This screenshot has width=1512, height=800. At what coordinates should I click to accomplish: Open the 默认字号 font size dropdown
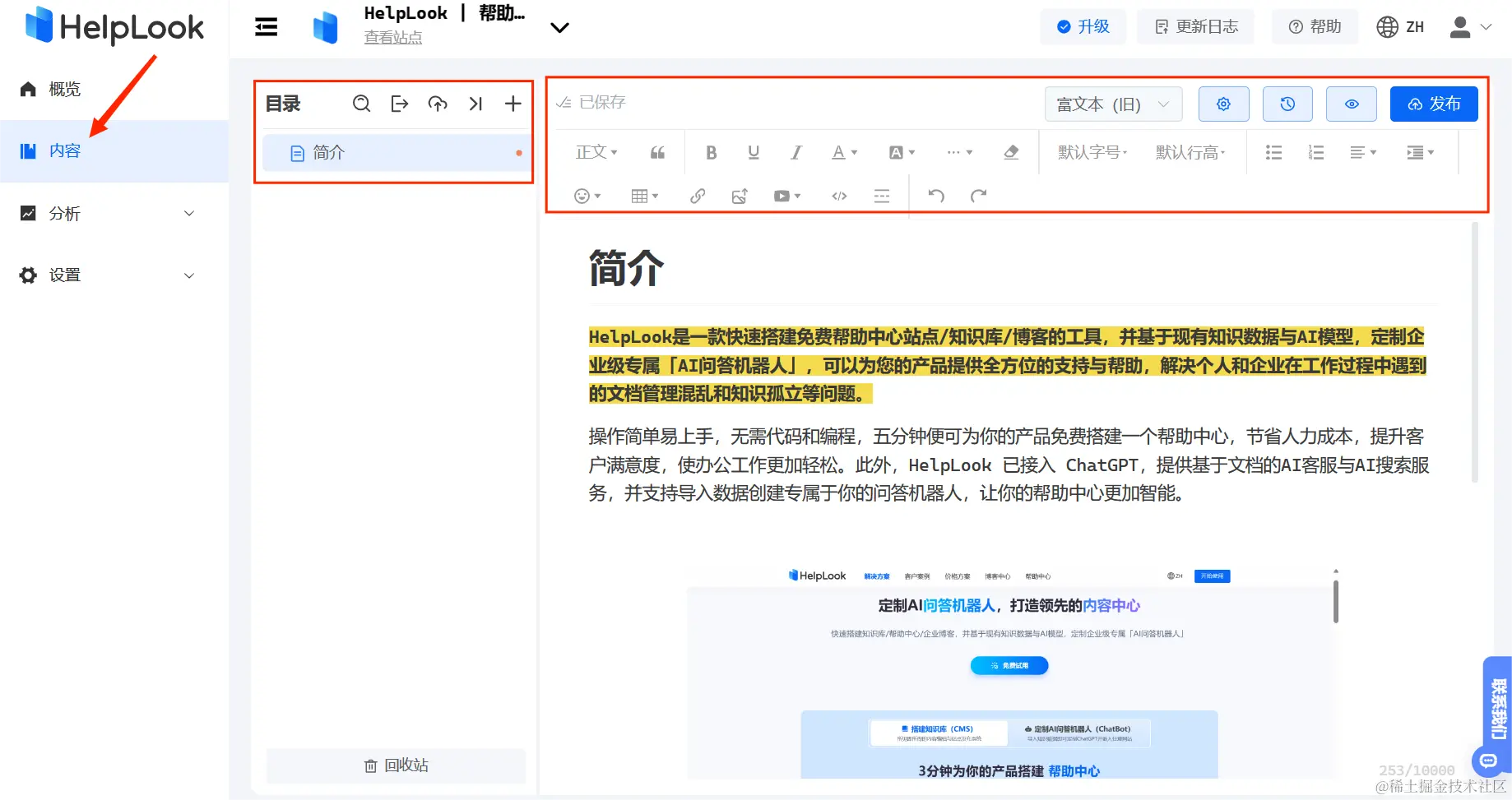pos(1092,152)
